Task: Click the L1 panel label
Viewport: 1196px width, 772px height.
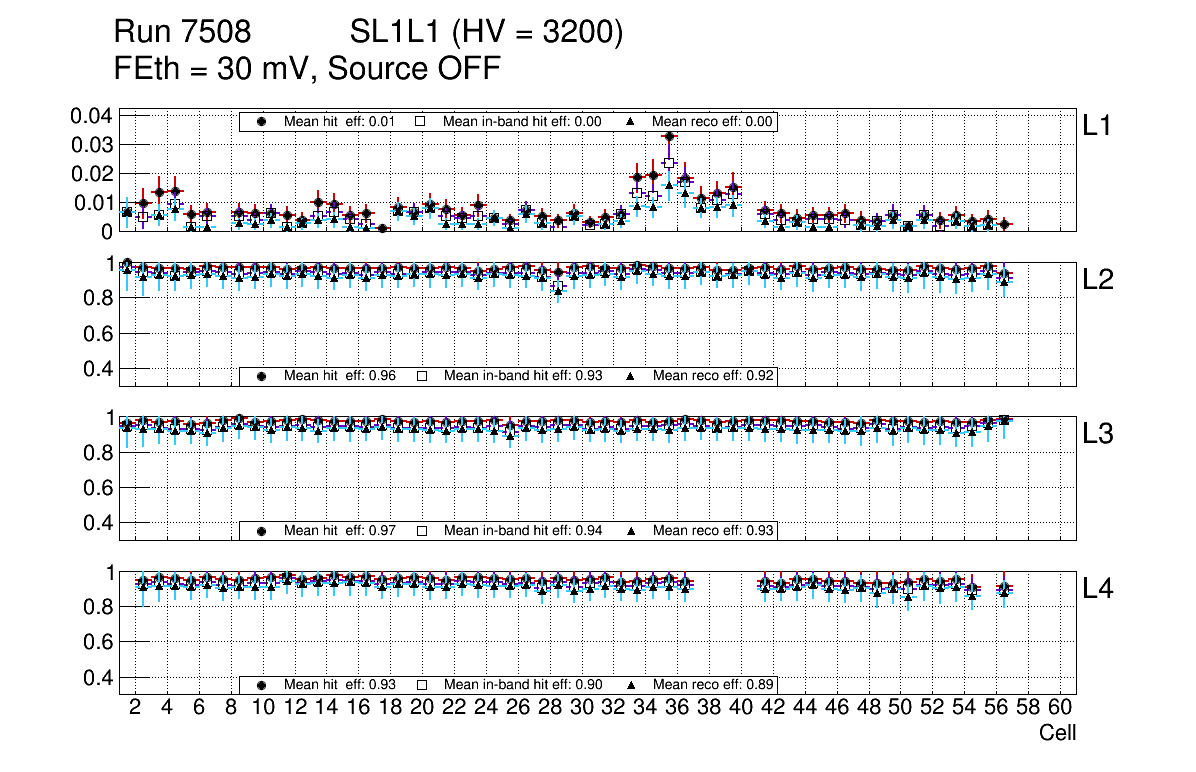Action: 1098,126
